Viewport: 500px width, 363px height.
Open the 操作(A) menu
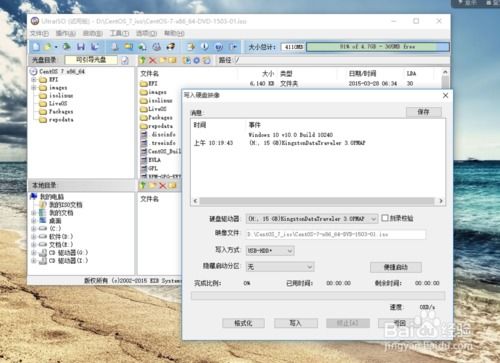point(65,33)
